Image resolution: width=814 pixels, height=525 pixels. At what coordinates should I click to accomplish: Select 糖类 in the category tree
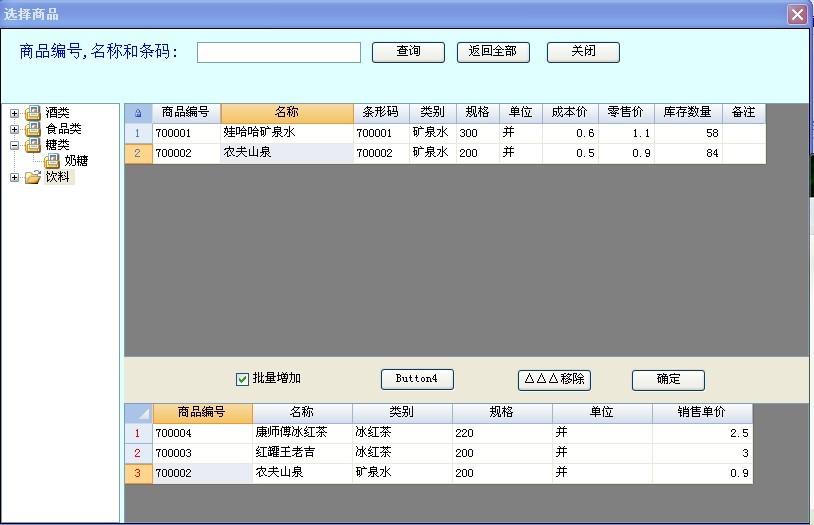point(57,145)
